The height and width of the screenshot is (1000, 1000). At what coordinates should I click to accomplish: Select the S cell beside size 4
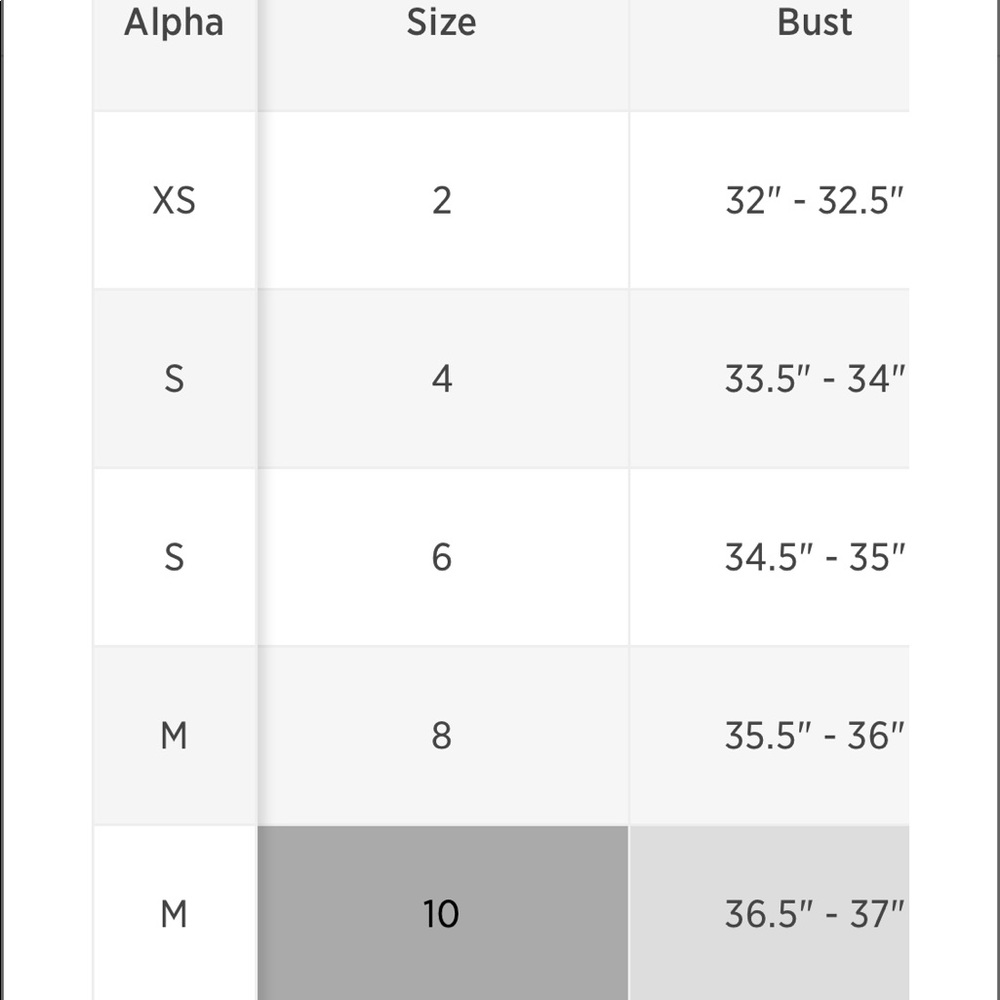click(x=174, y=379)
